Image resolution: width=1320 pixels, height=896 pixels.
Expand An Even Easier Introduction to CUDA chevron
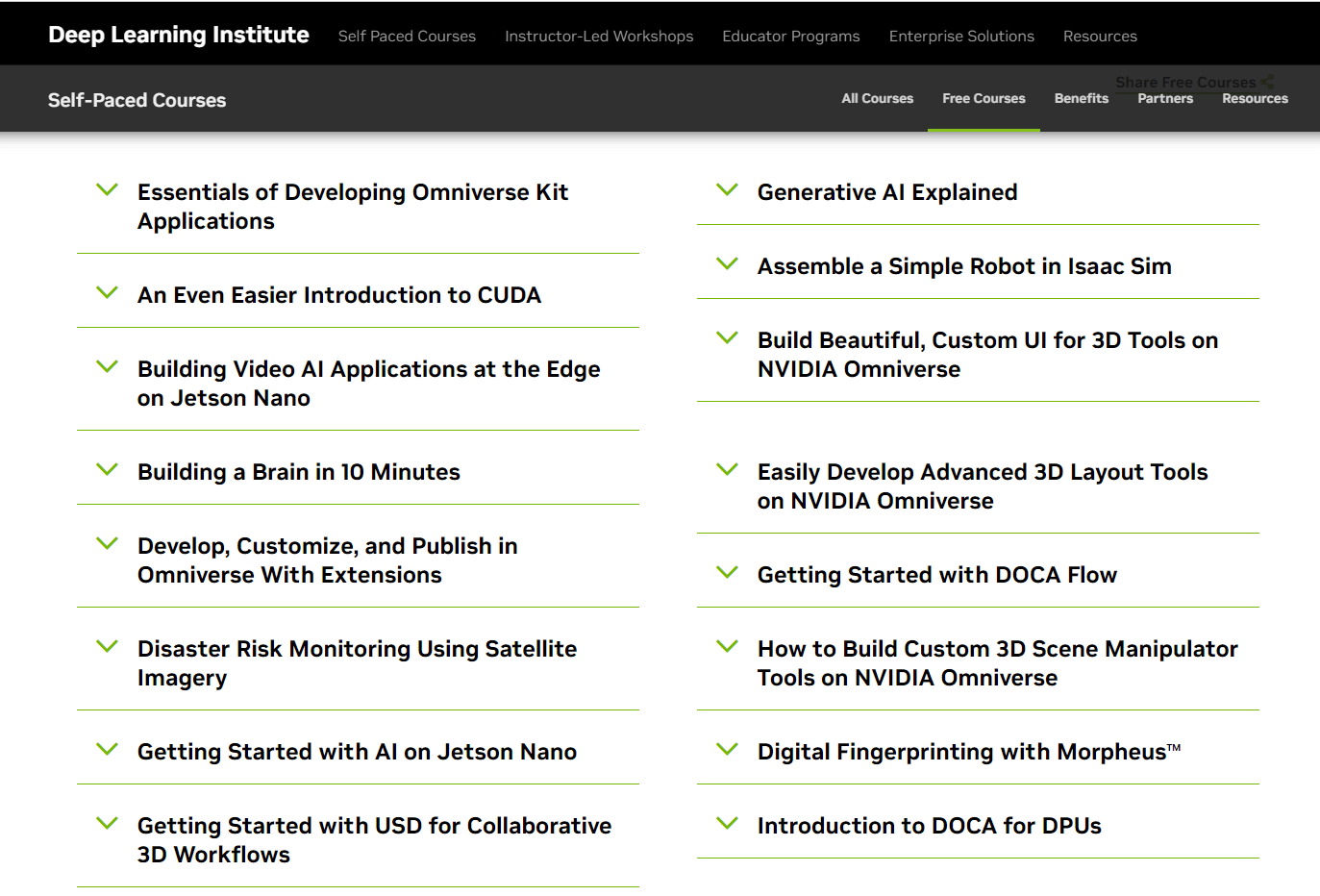(x=108, y=292)
